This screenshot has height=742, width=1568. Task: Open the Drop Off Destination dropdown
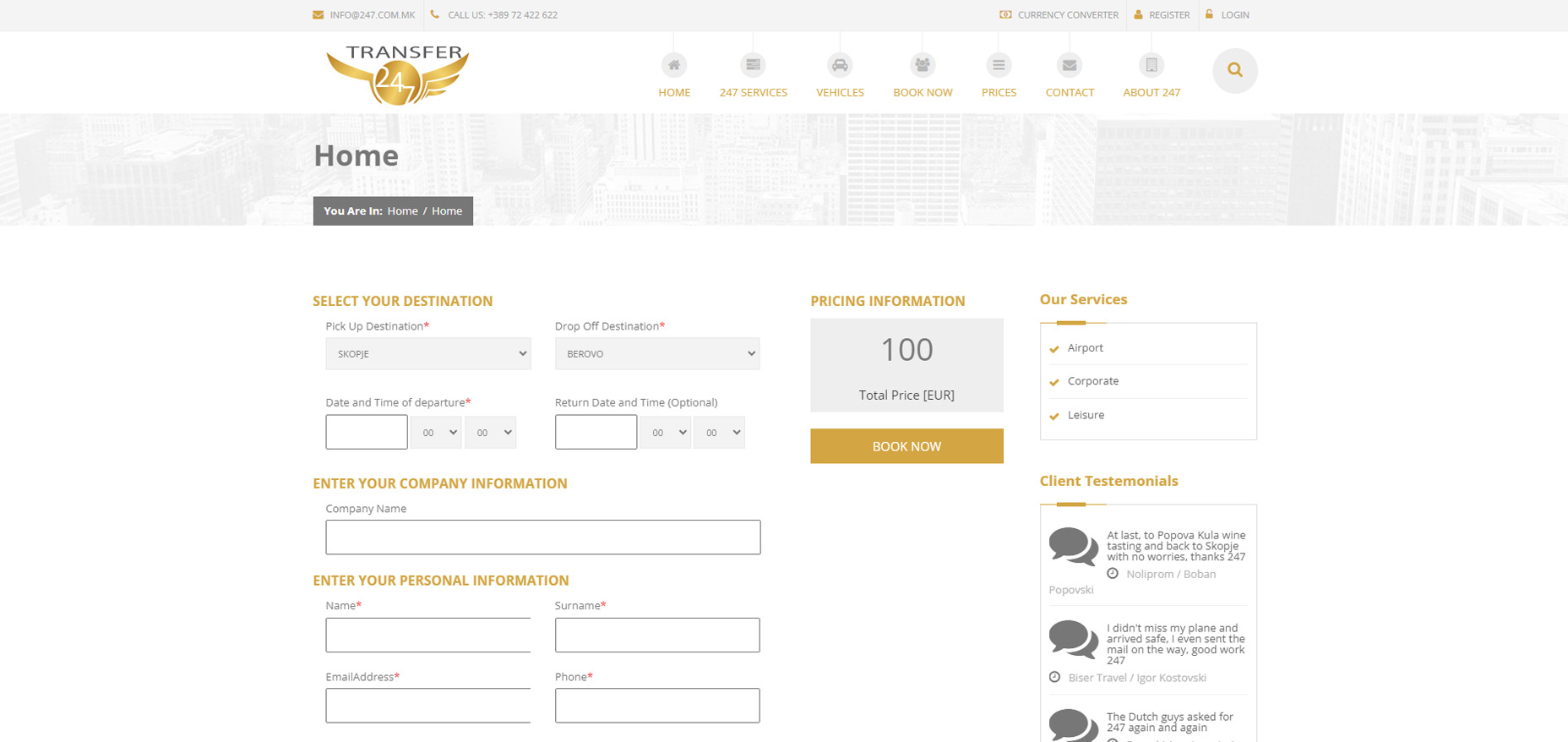tap(657, 354)
